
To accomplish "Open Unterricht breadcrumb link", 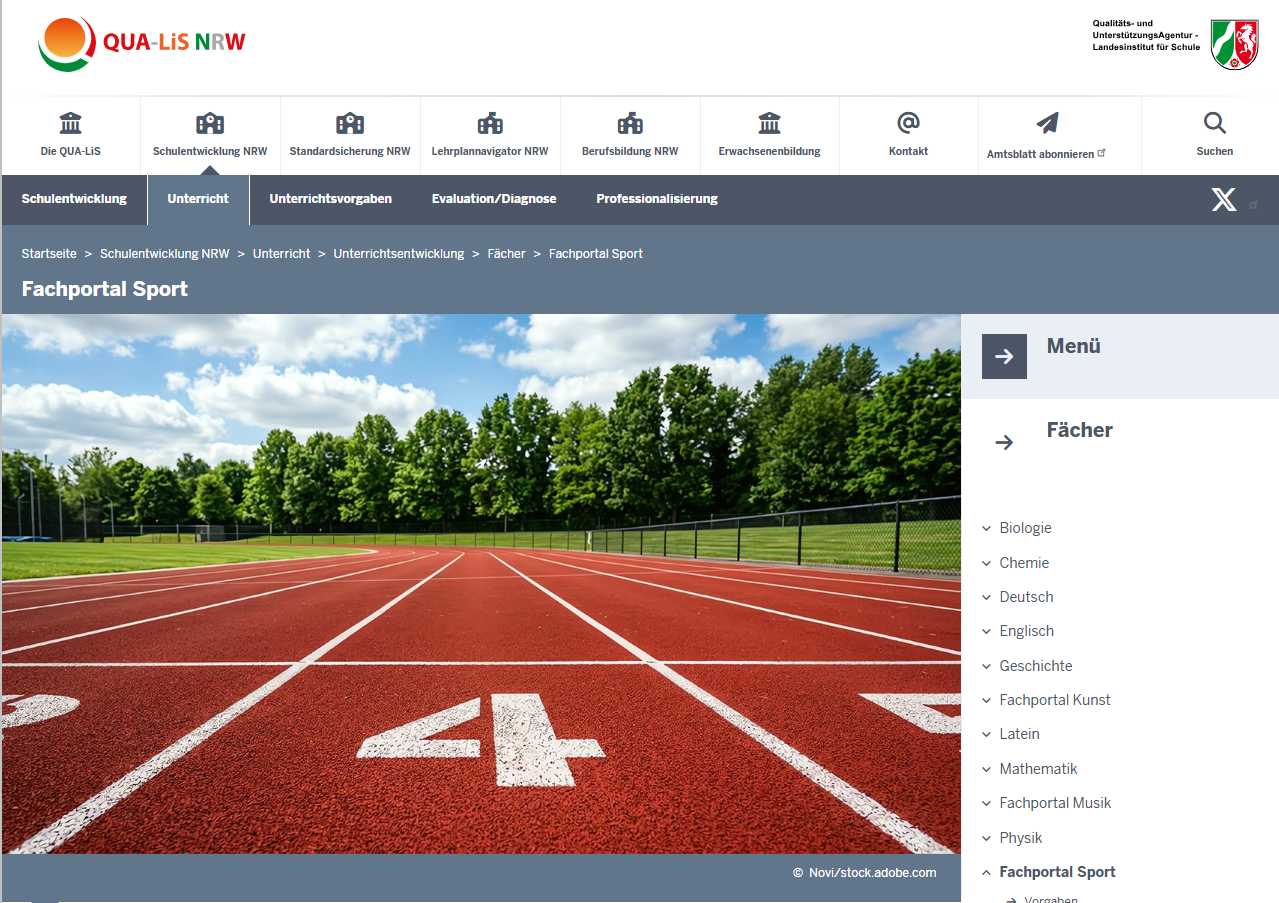I will point(281,254).
